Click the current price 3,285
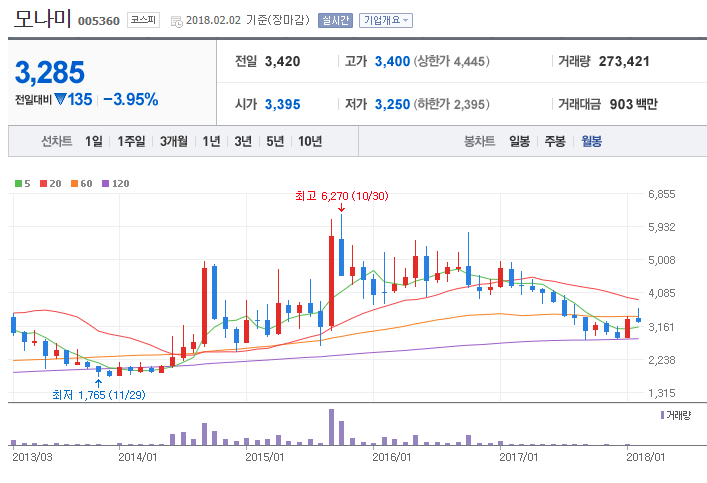Screen dimensions: 707x483 tap(50, 73)
